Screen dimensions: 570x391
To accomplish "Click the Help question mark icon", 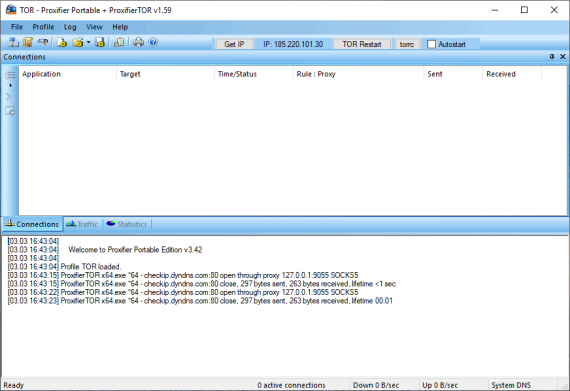I will point(153,42).
